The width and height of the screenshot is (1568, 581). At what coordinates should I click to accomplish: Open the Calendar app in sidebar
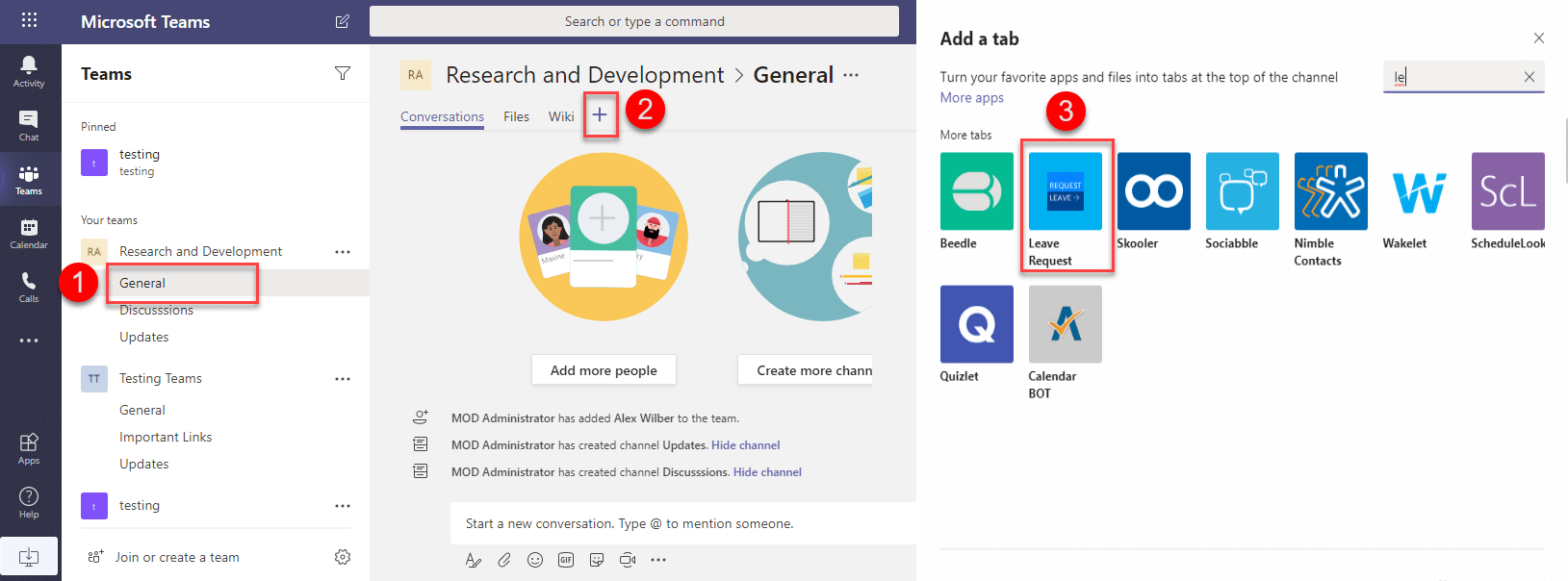(x=29, y=233)
